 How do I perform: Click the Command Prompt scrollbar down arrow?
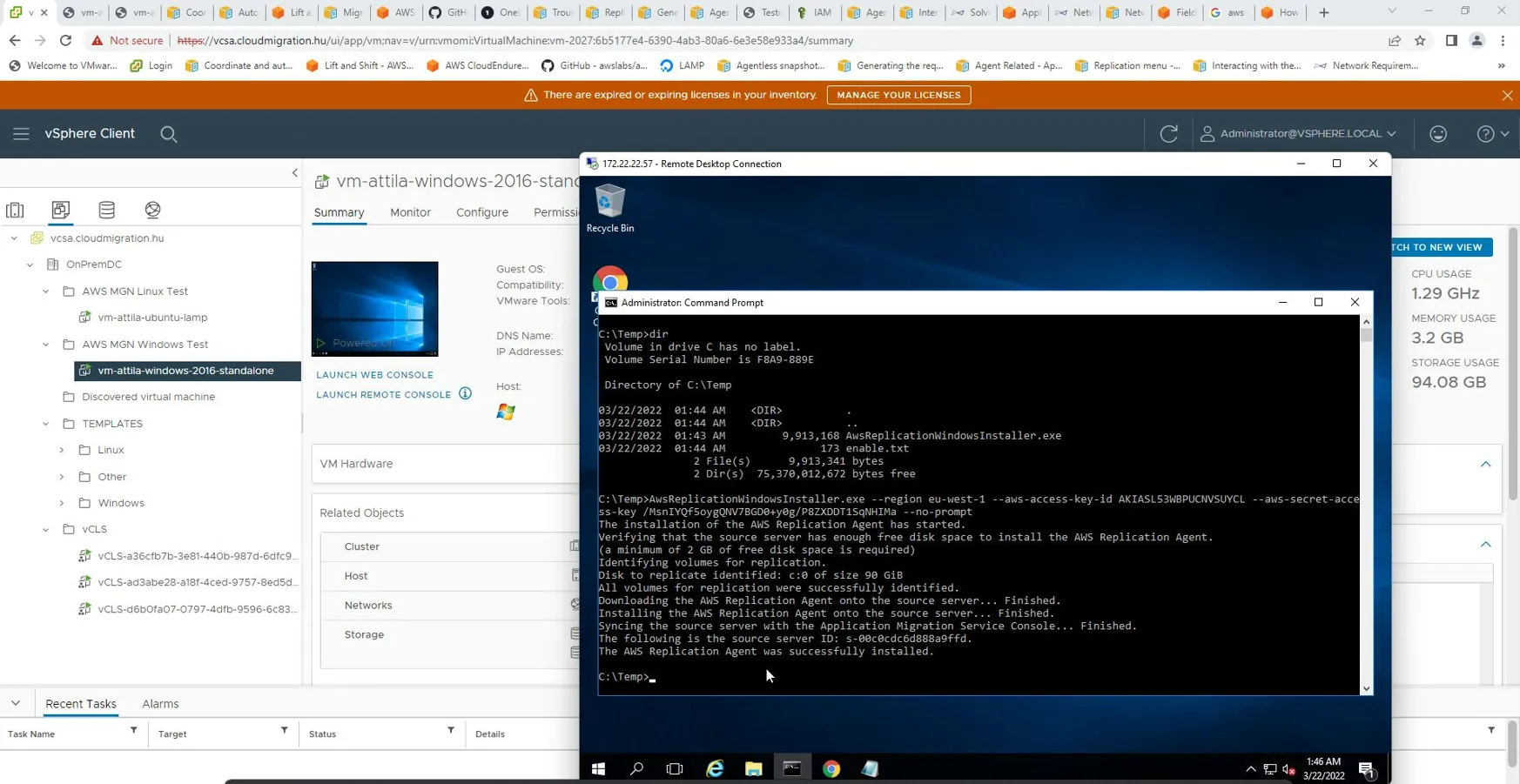[1366, 688]
